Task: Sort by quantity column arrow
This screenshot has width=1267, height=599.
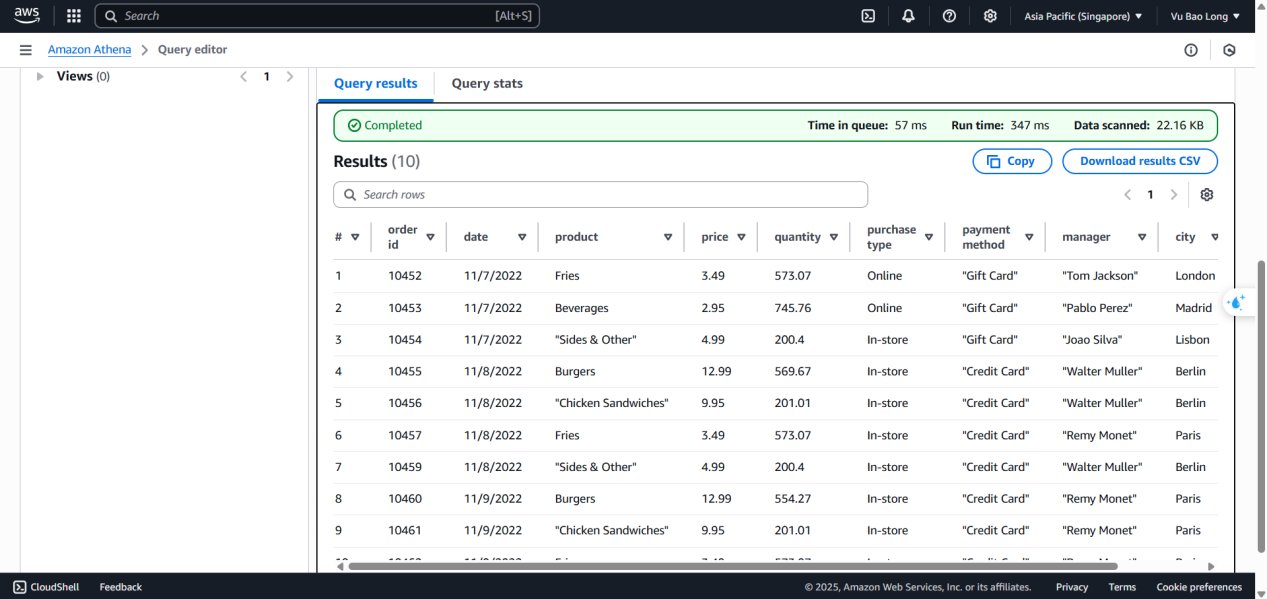Action: [833, 237]
